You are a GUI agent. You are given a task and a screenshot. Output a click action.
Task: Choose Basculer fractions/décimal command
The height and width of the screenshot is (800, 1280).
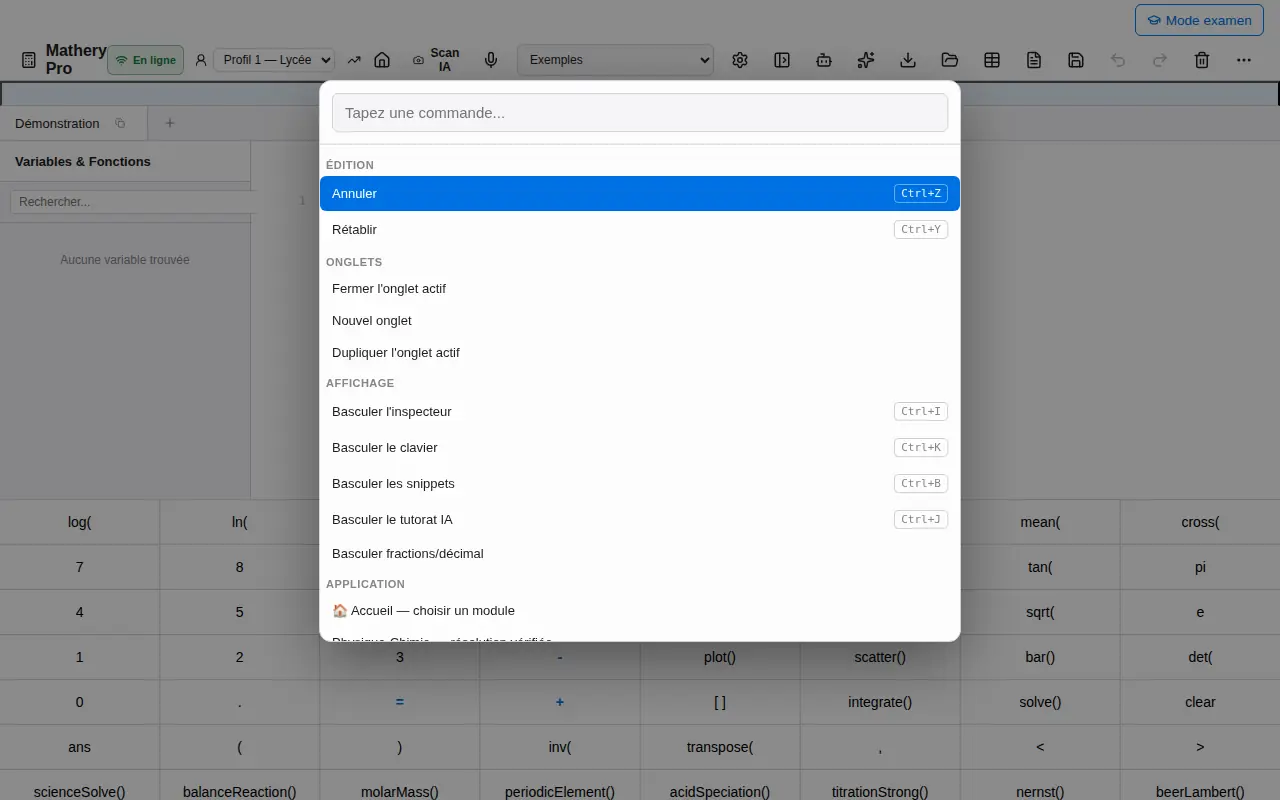pyautogui.click(x=640, y=553)
